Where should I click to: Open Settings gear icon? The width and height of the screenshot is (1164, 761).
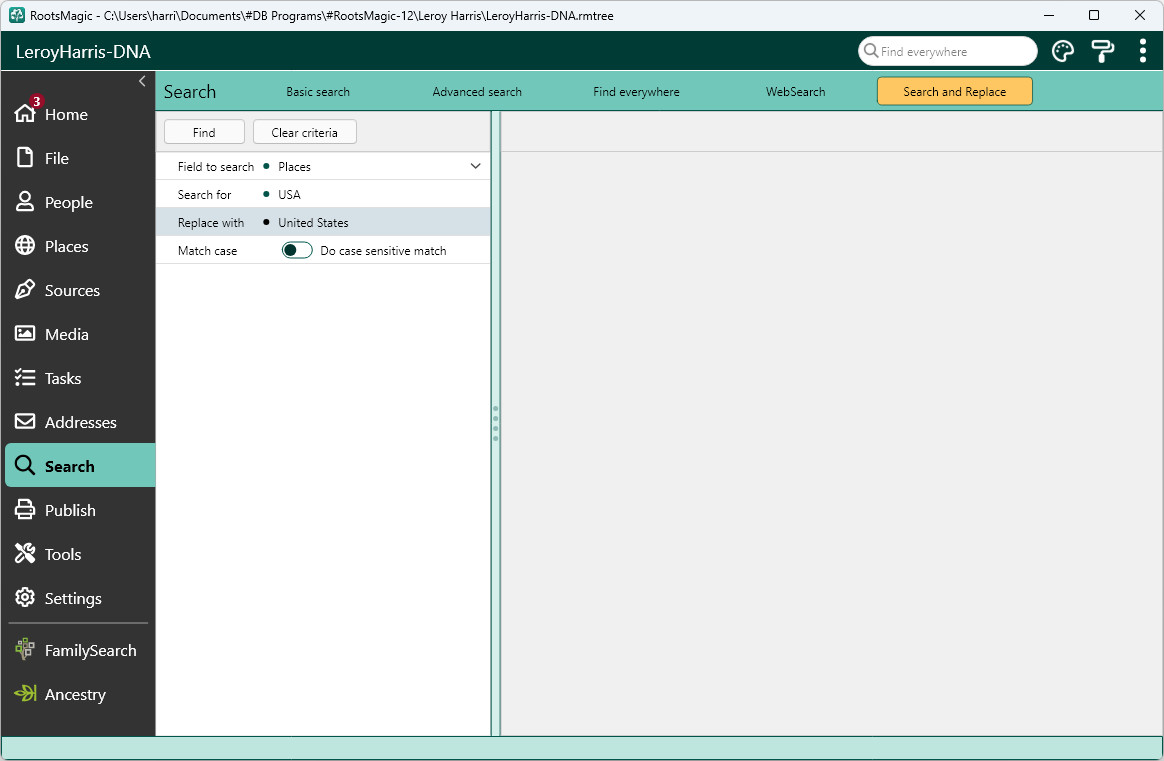coord(25,598)
